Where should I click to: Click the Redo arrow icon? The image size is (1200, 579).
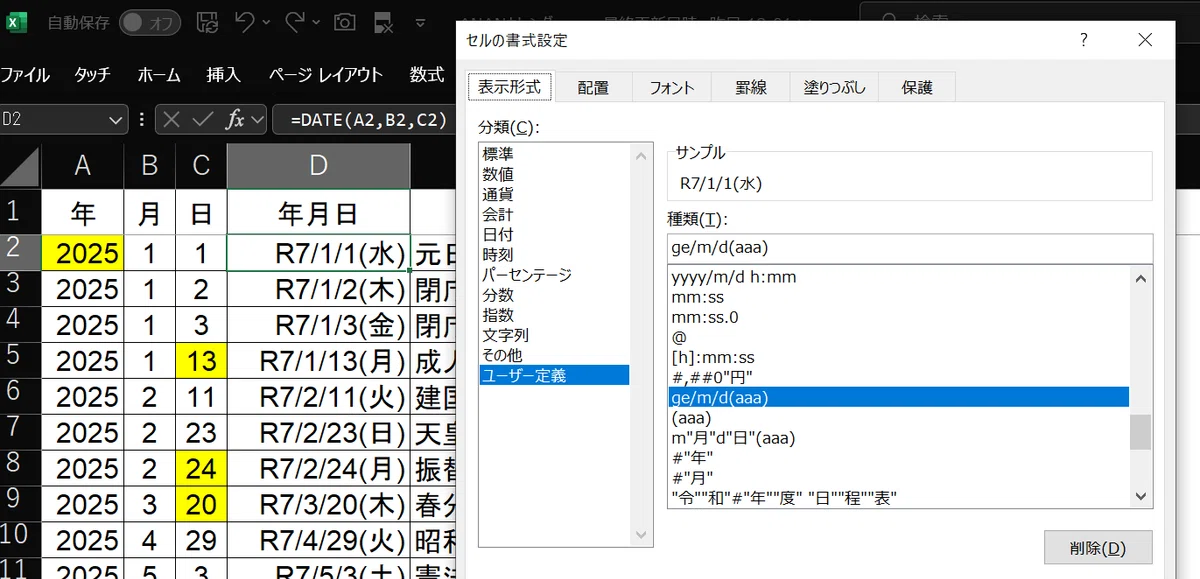(295, 21)
